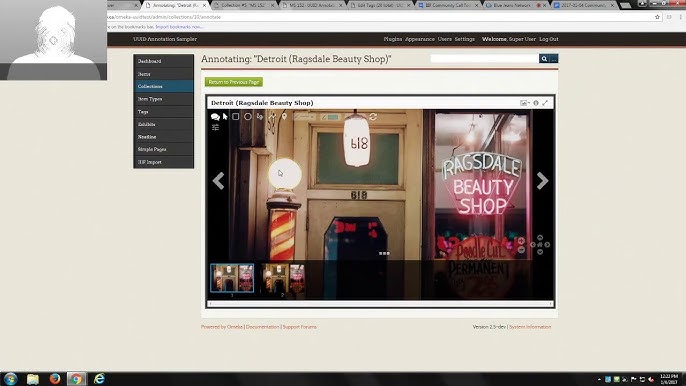Click the Log Out link
The image size is (686, 386).
pyautogui.click(x=549, y=39)
